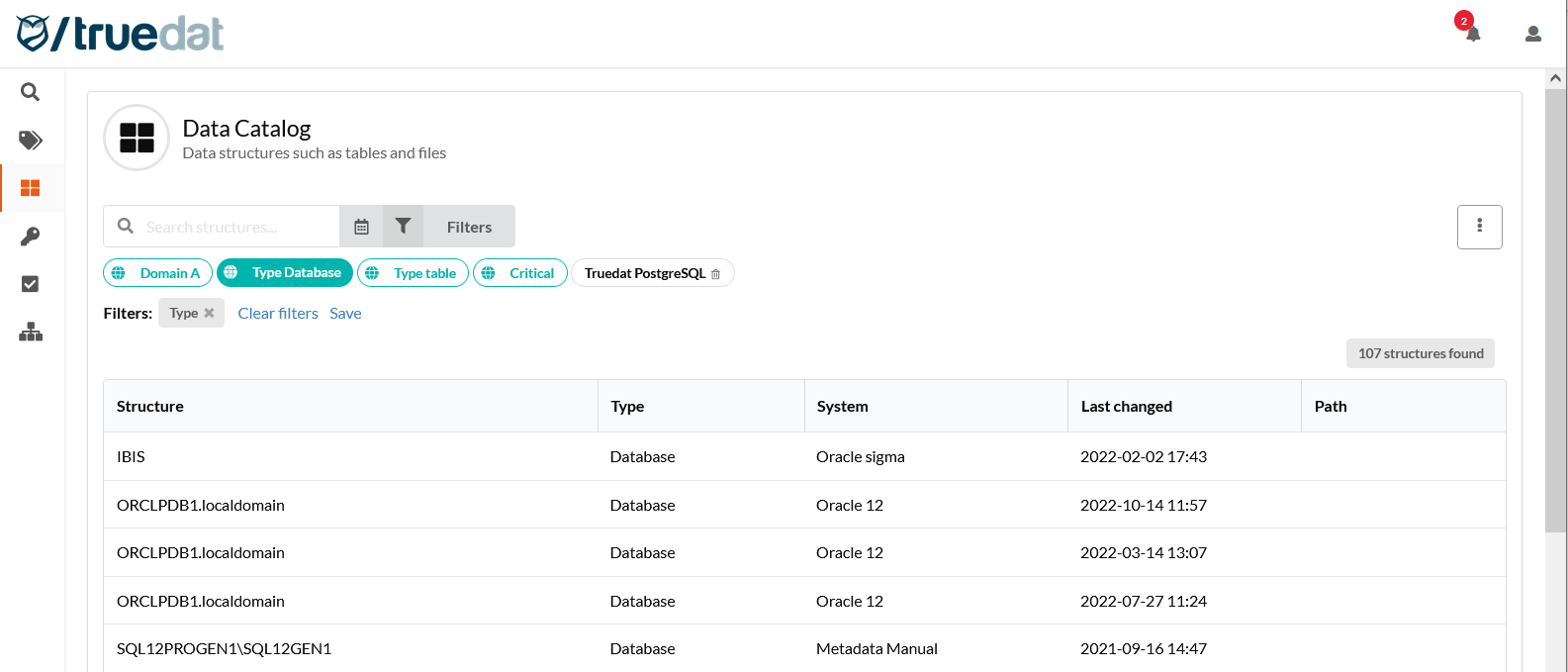Open the three-dot options menu
The height and width of the screenshot is (672, 1568).
pos(1479,227)
